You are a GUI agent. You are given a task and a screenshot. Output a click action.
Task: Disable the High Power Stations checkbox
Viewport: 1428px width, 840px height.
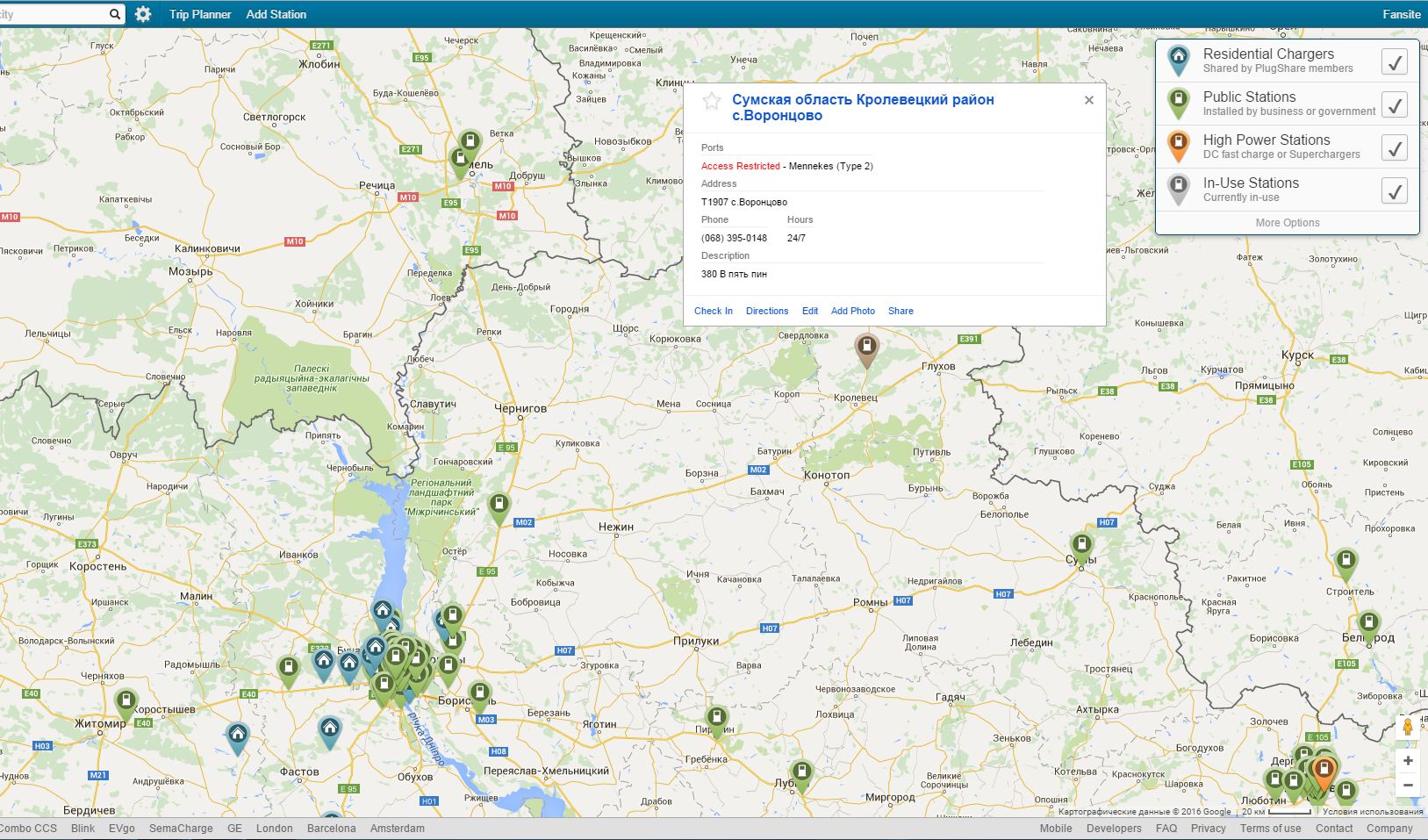1394,147
